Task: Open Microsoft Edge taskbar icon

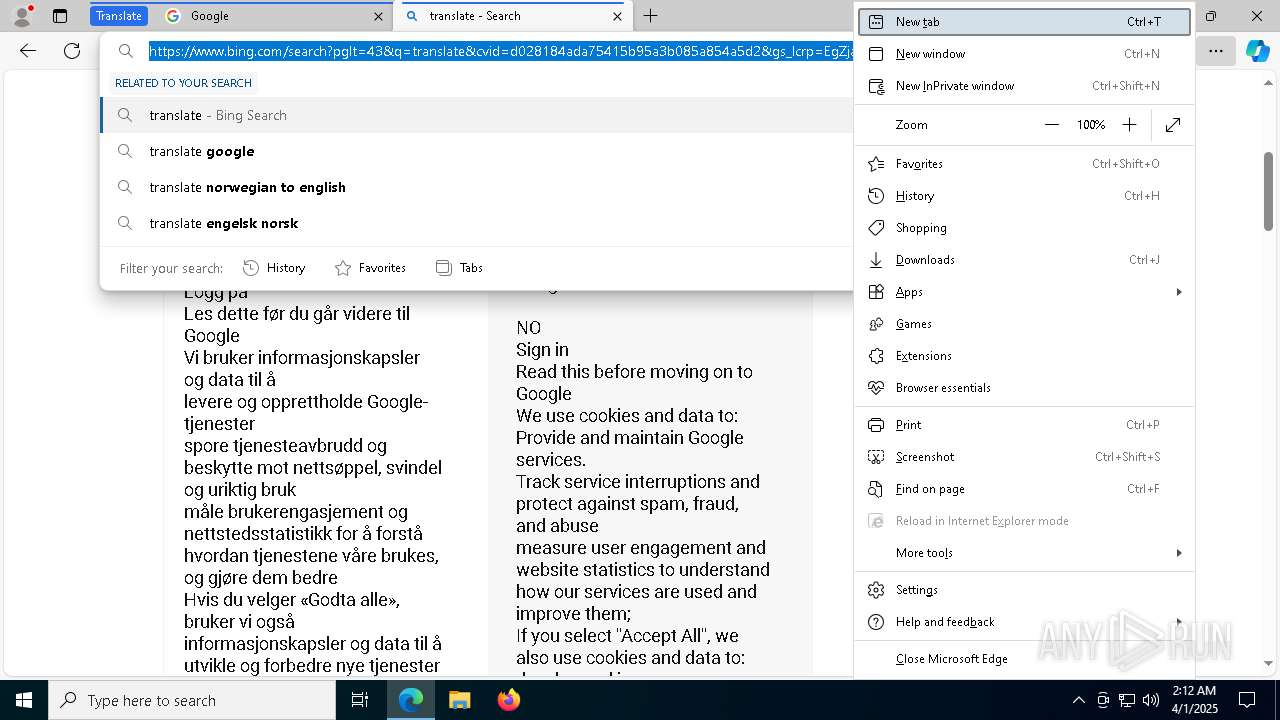Action: [x=411, y=700]
